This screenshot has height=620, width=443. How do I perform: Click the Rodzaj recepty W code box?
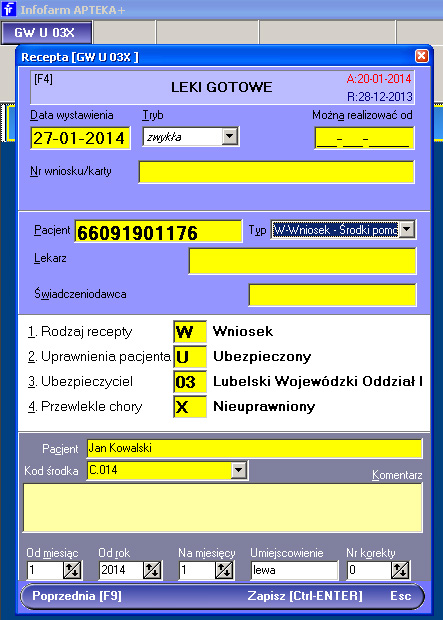190,331
